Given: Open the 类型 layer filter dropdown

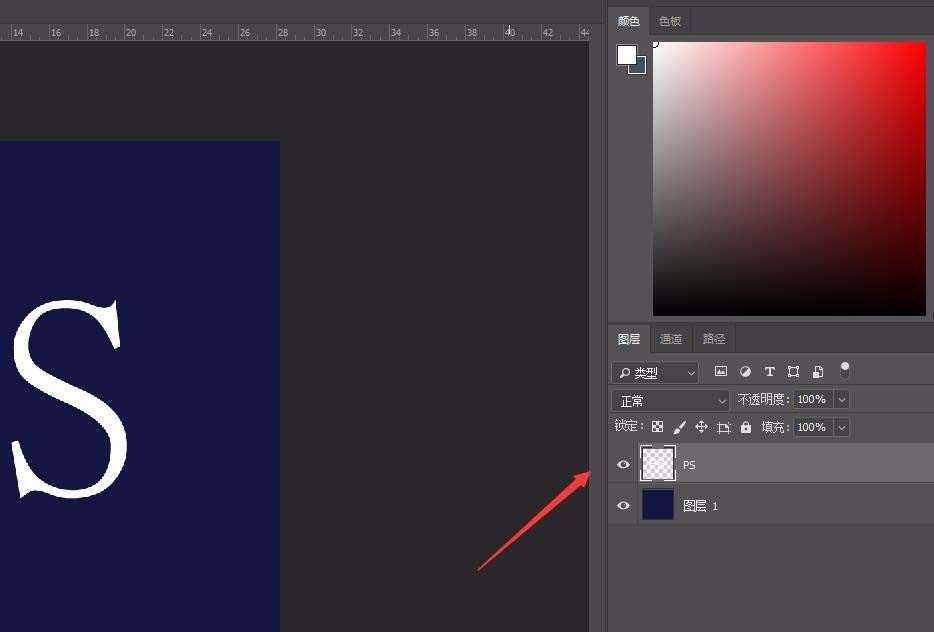Looking at the screenshot, I should pos(655,373).
